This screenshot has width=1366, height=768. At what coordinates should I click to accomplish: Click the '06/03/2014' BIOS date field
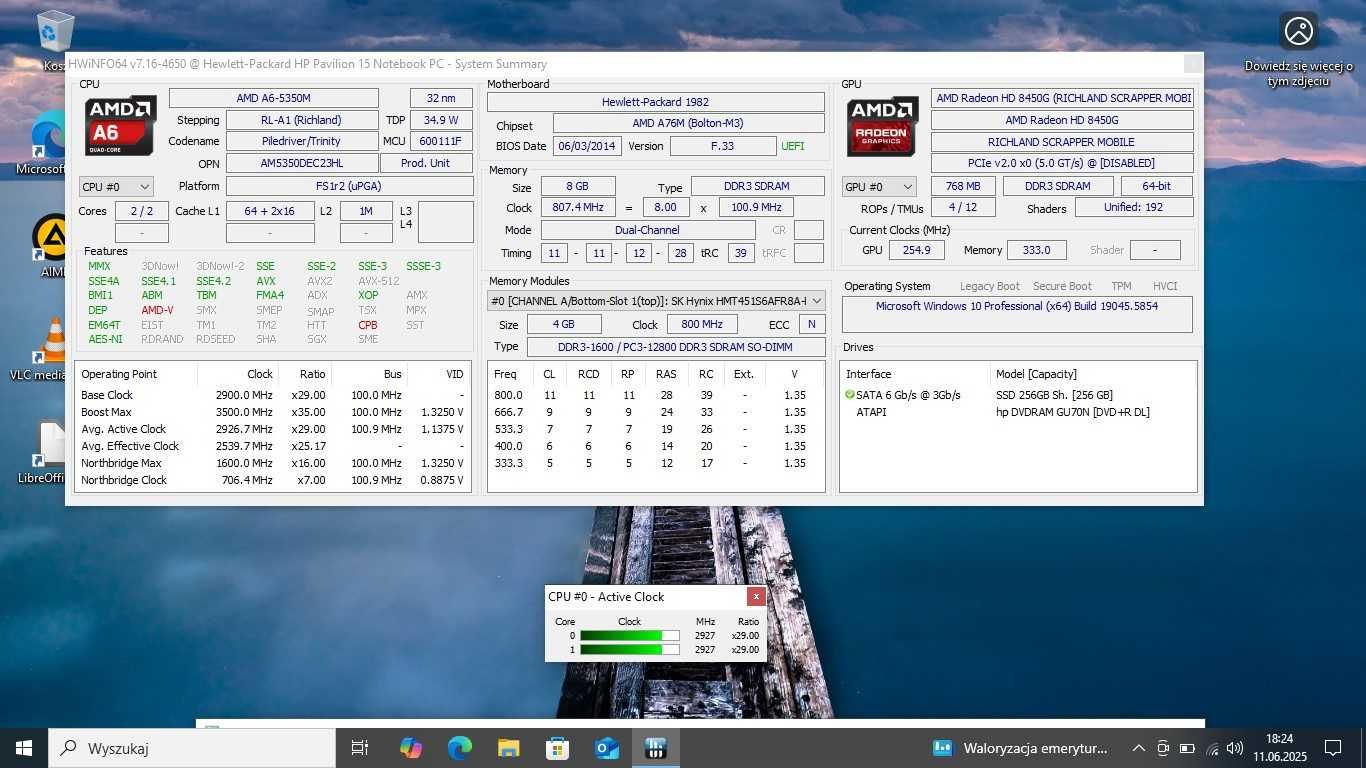tap(587, 146)
